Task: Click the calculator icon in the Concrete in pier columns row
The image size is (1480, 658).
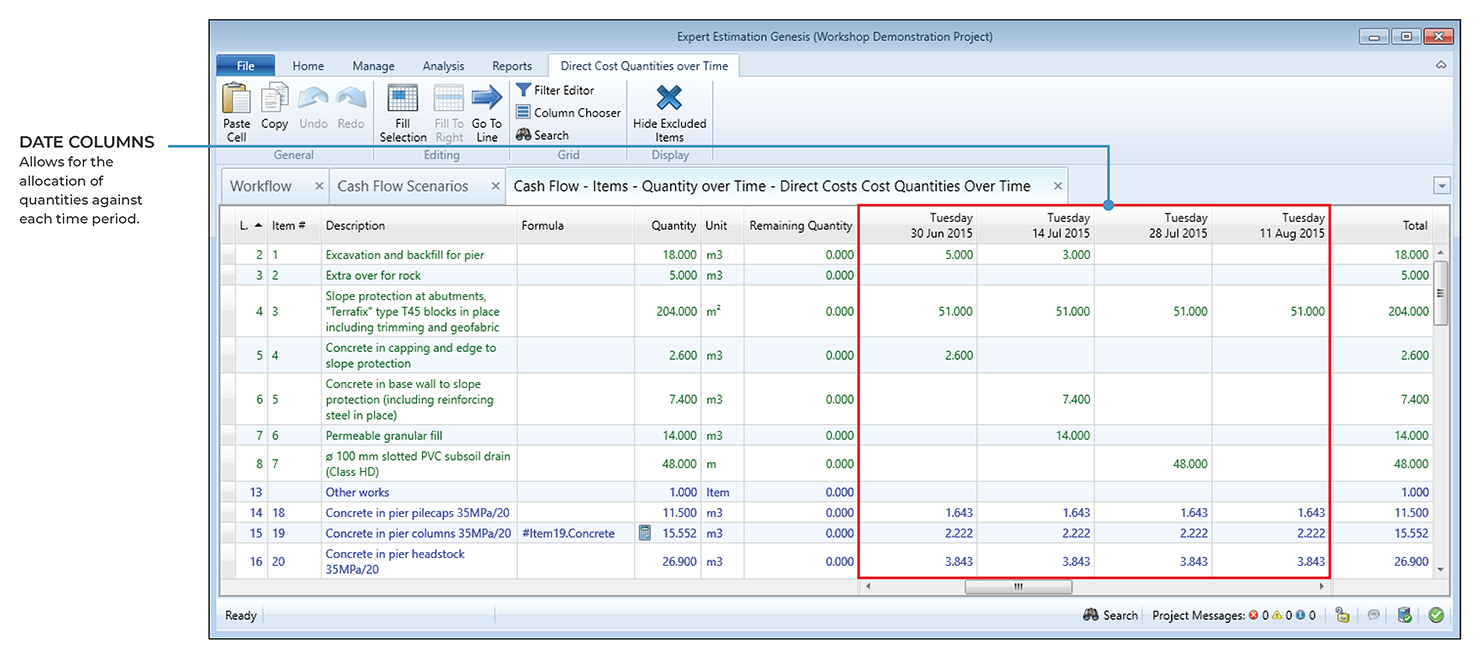Action: [645, 533]
